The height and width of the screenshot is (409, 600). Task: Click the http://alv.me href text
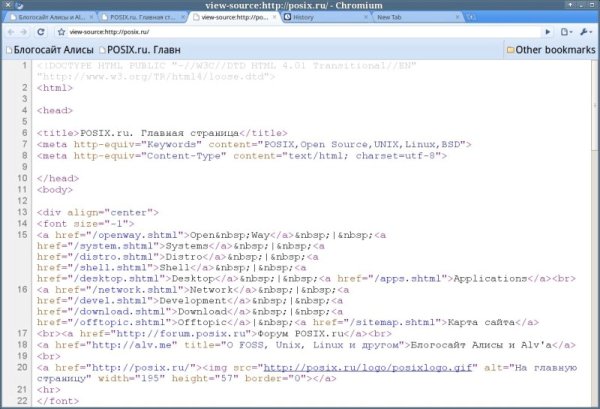tap(131, 345)
